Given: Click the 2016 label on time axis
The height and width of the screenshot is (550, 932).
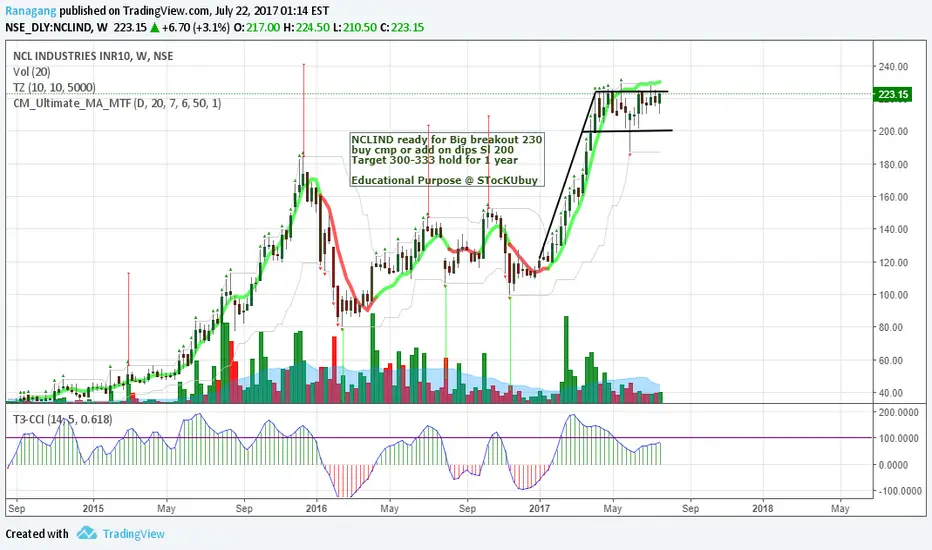Looking at the screenshot, I should [316, 508].
